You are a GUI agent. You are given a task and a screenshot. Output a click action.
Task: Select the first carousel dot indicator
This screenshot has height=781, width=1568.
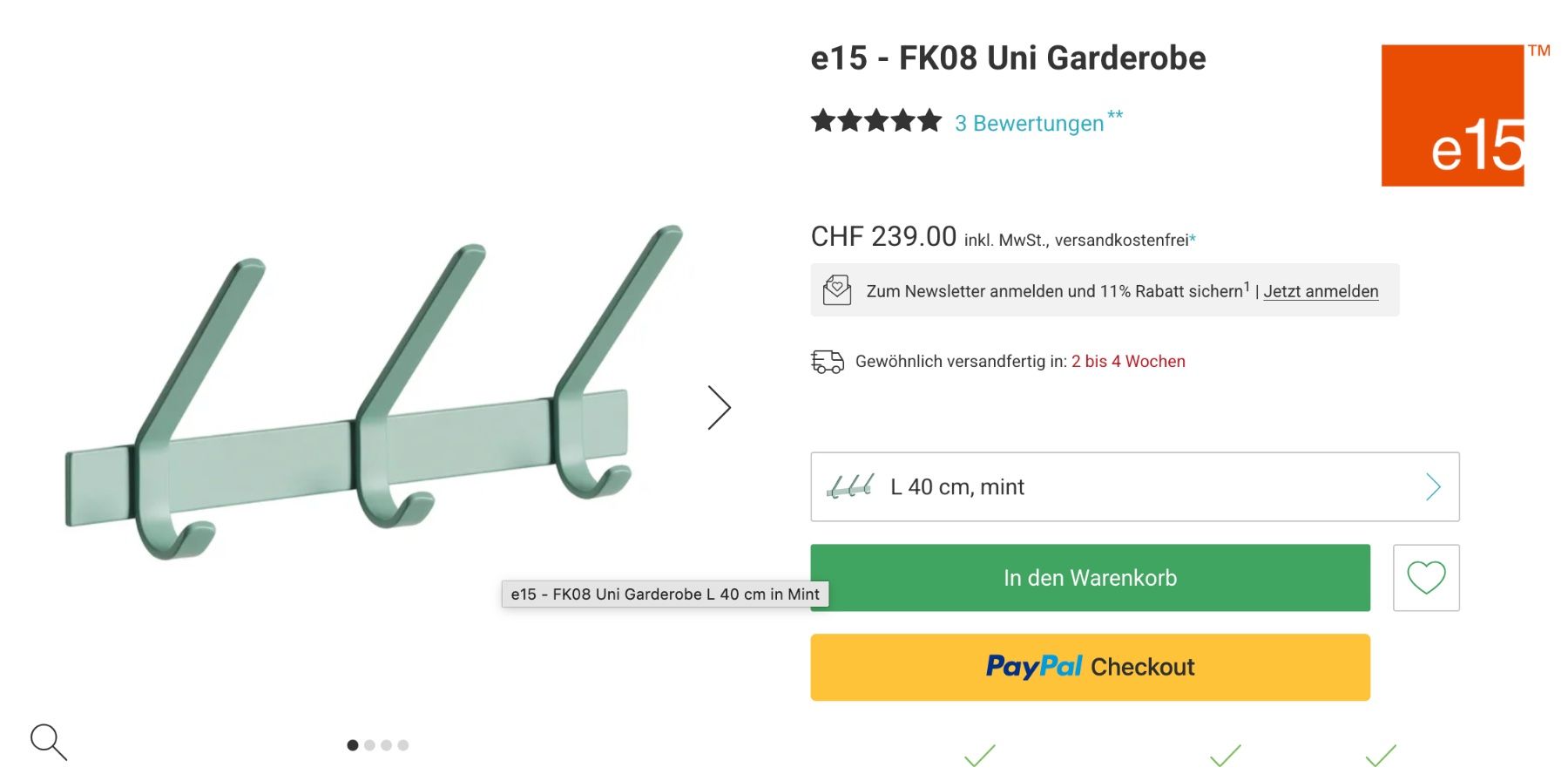(x=353, y=745)
